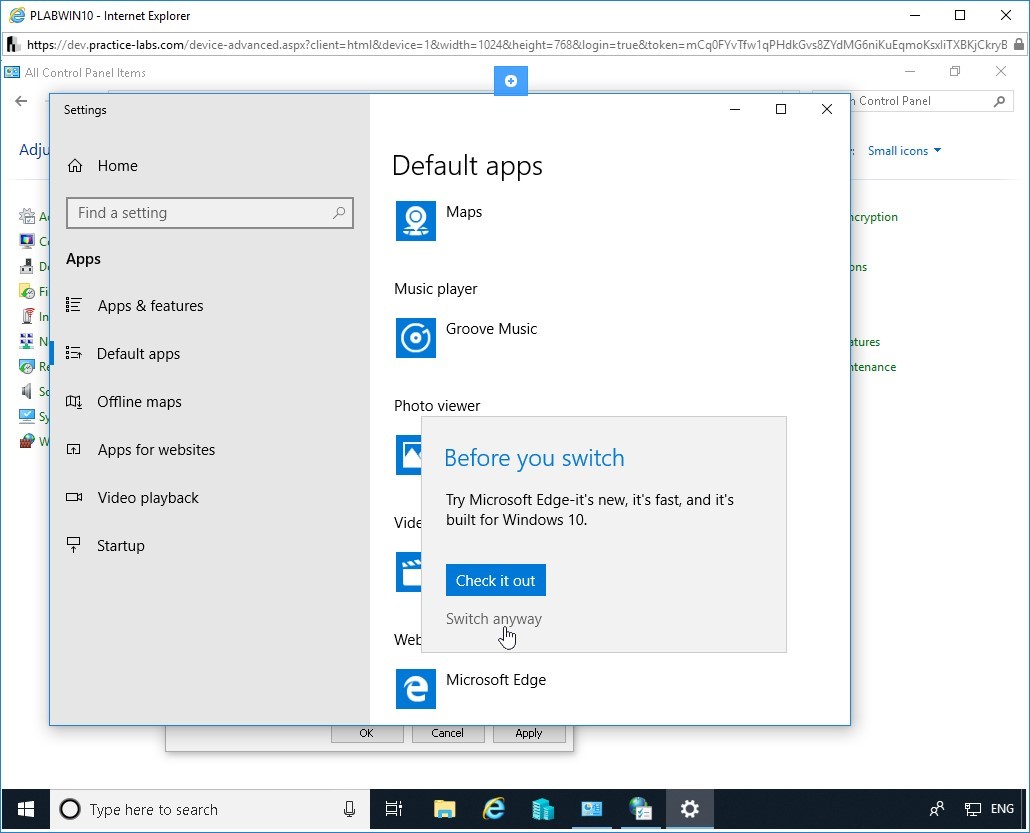Click the network icon in system tray
The image size is (1030, 833).
[x=973, y=809]
